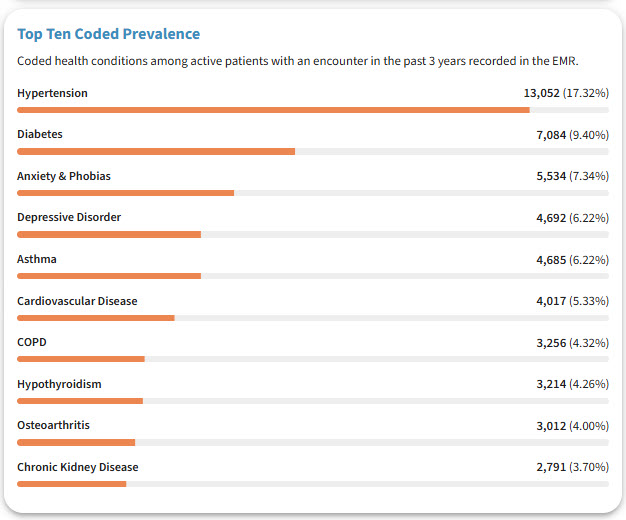Image resolution: width=626 pixels, height=520 pixels.
Task: Click the Hypertension condition label
Action: pos(52,93)
